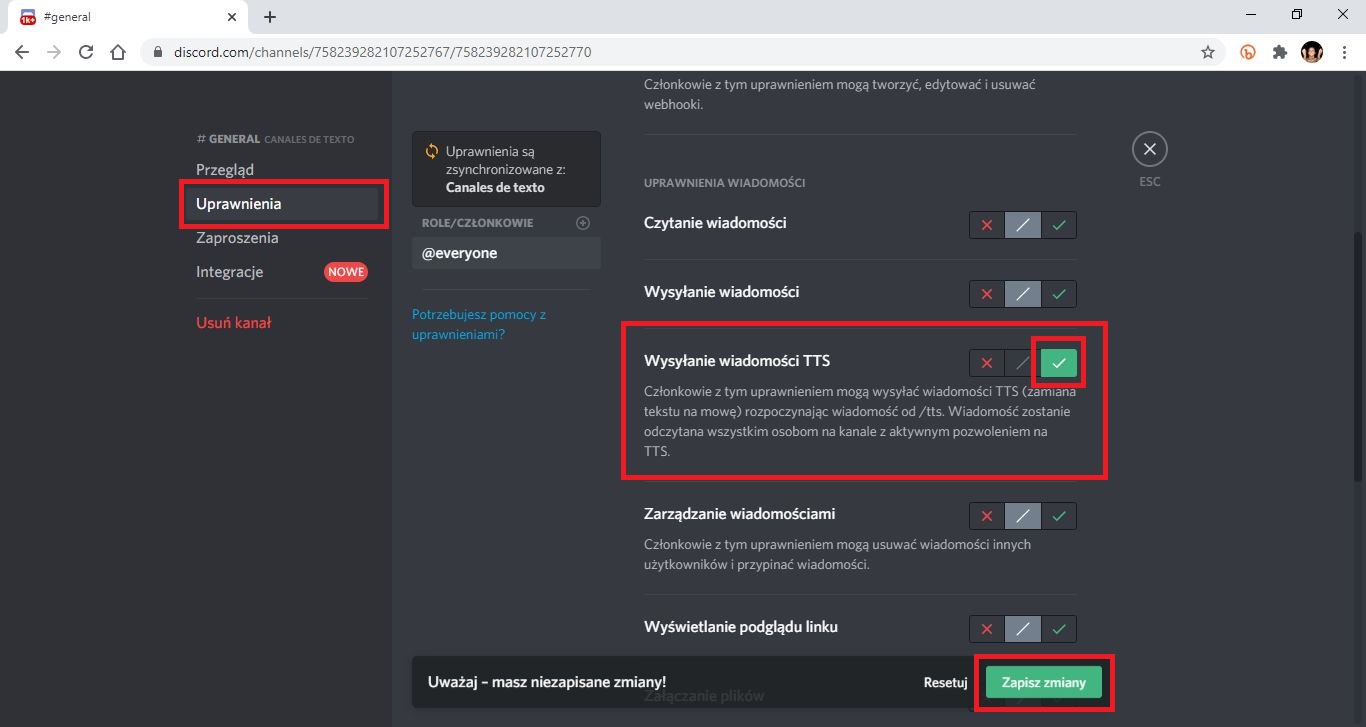Open the Chrome profile avatar
This screenshot has height=727, width=1366.
[1312, 52]
